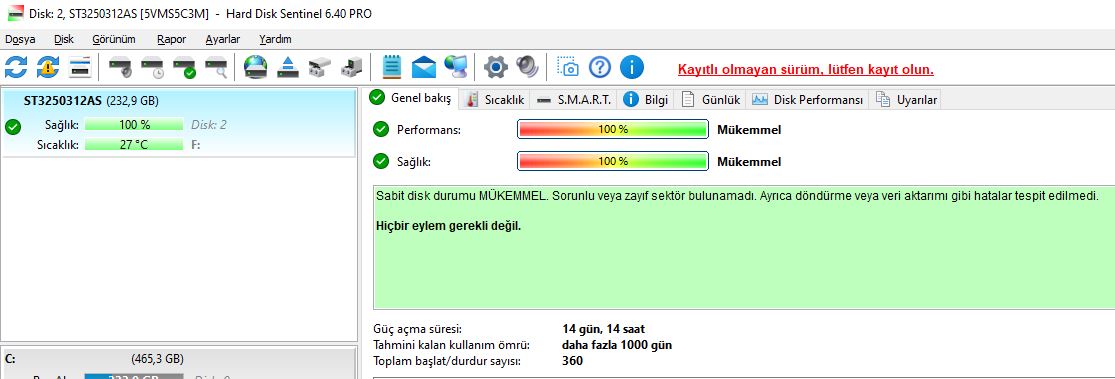Click the 'Hiçbir eylem gerekli değil.' text

[448, 226]
